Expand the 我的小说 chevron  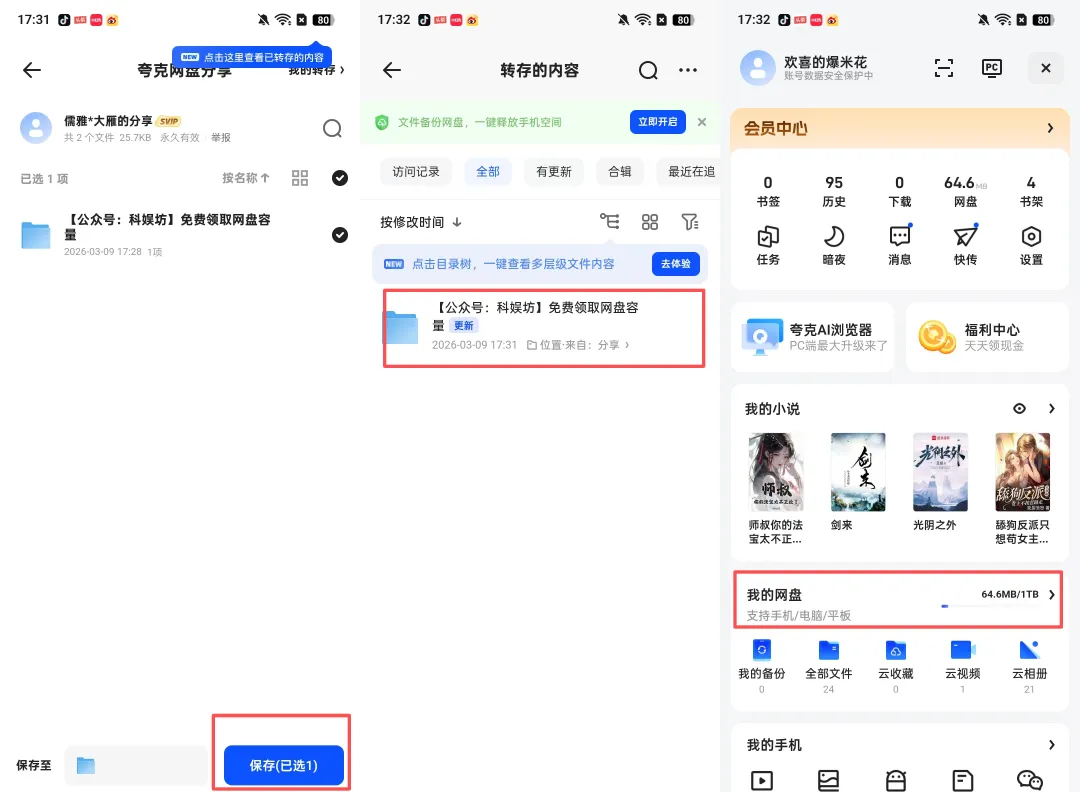click(x=1052, y=408)
